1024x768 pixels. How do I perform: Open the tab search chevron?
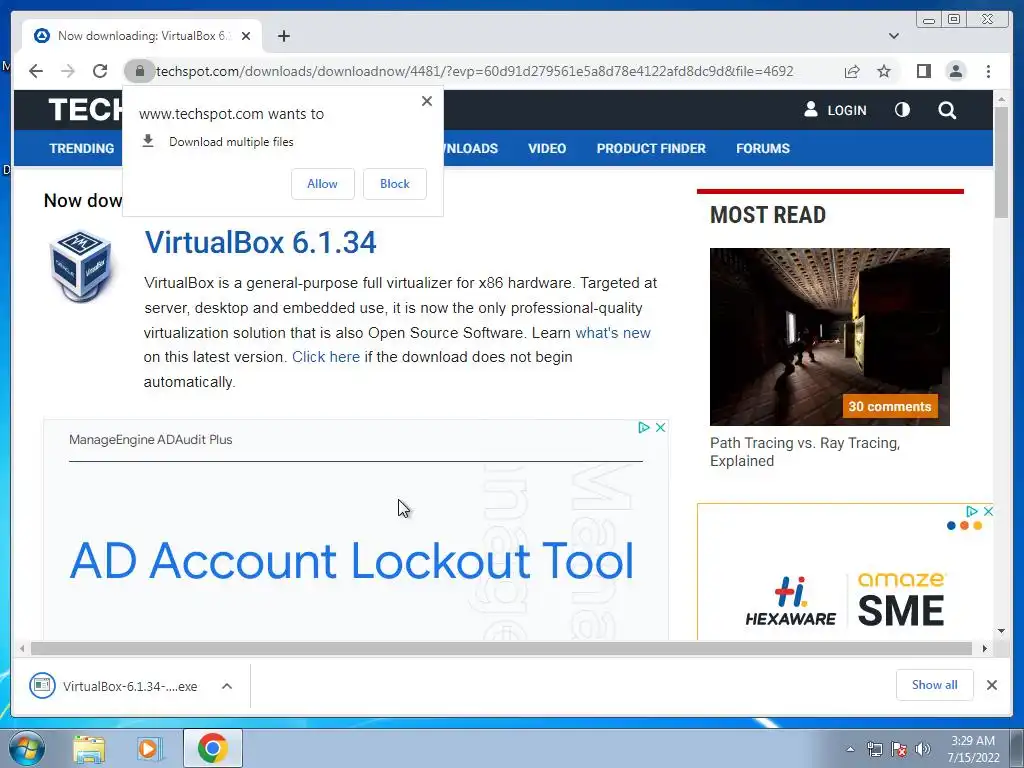(893, 36)
